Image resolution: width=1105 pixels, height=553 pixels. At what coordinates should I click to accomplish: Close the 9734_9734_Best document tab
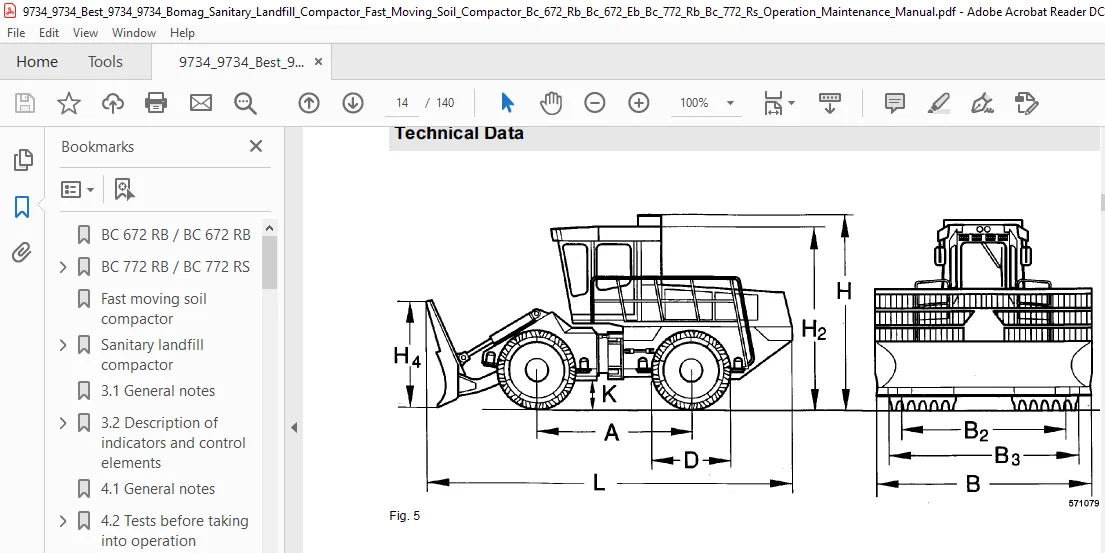[x=319, y=62]
